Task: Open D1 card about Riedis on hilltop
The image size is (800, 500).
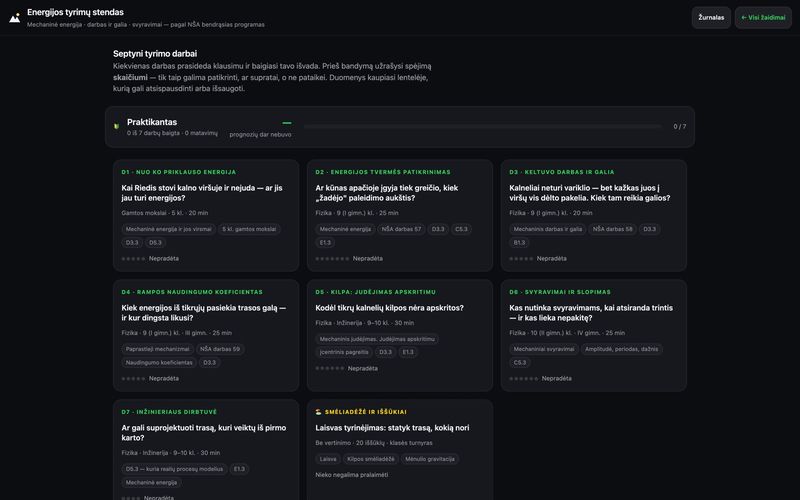Action: click(x=206, y=215)
